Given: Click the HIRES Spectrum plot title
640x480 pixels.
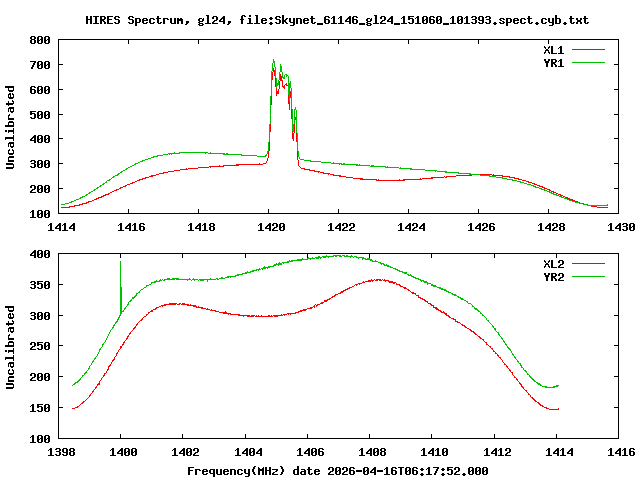Looking at the screenshot, I should 337,20.
